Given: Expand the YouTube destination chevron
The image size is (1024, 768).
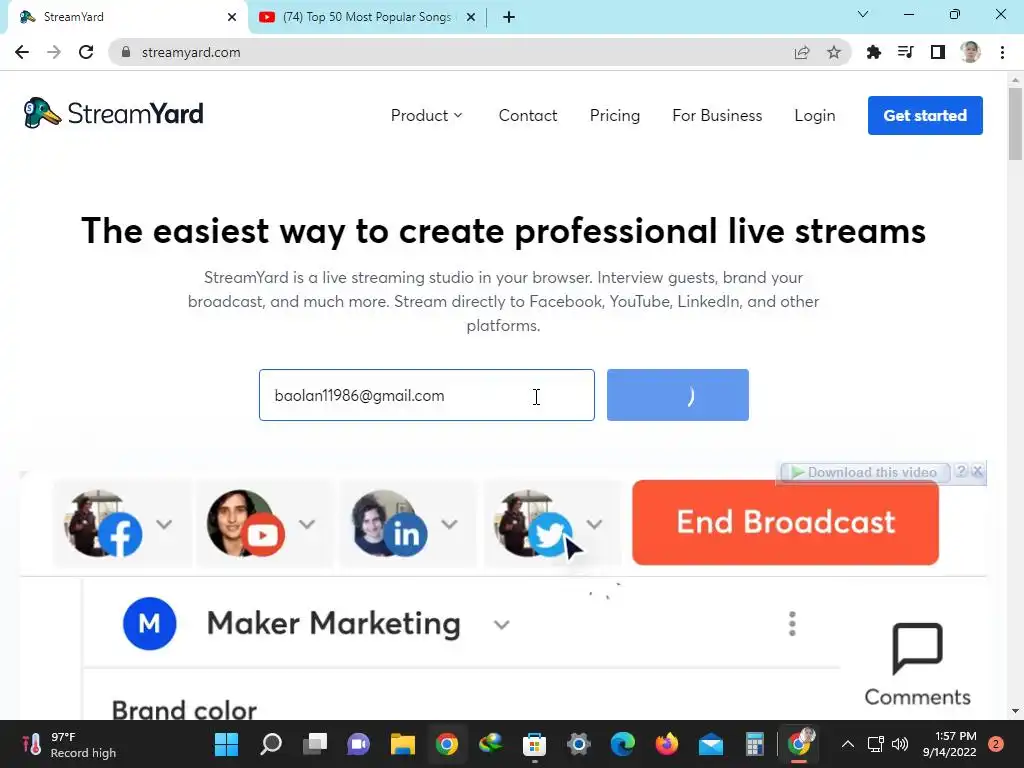Looking at the screenshot, I should click(307, 524).
